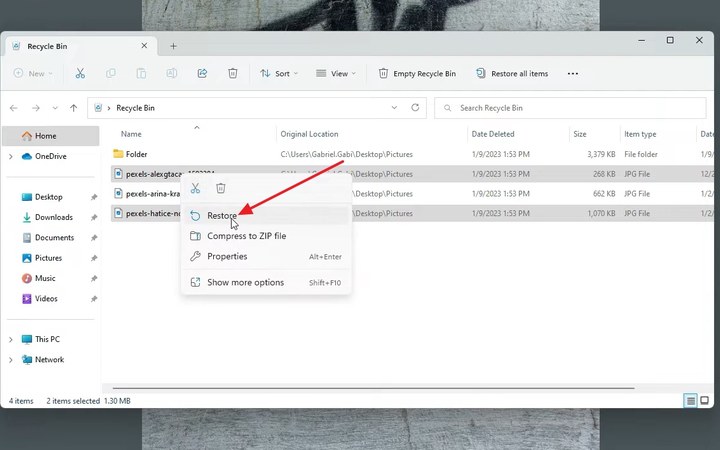Open the See more three-dots menu

click(573, 73)
